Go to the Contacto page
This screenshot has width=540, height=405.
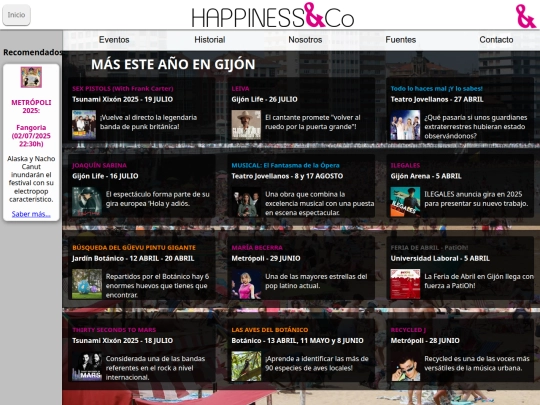pyautogui.click(x=496, y=40)
